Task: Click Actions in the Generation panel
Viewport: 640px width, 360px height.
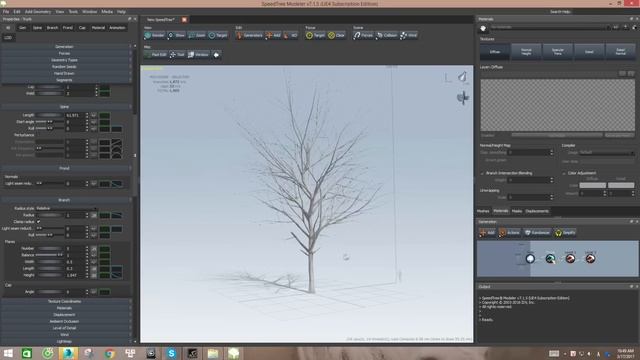Action: 509,233
